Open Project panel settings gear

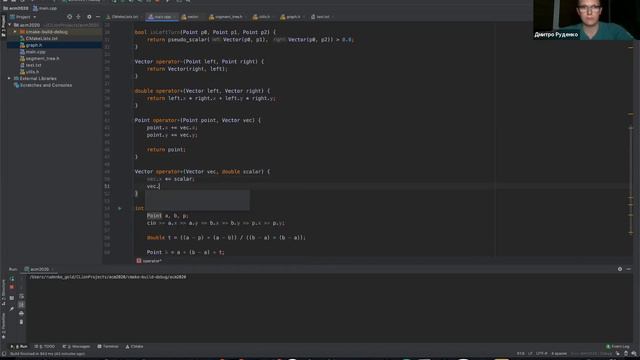pyautogui.click(x=89, y=17)
